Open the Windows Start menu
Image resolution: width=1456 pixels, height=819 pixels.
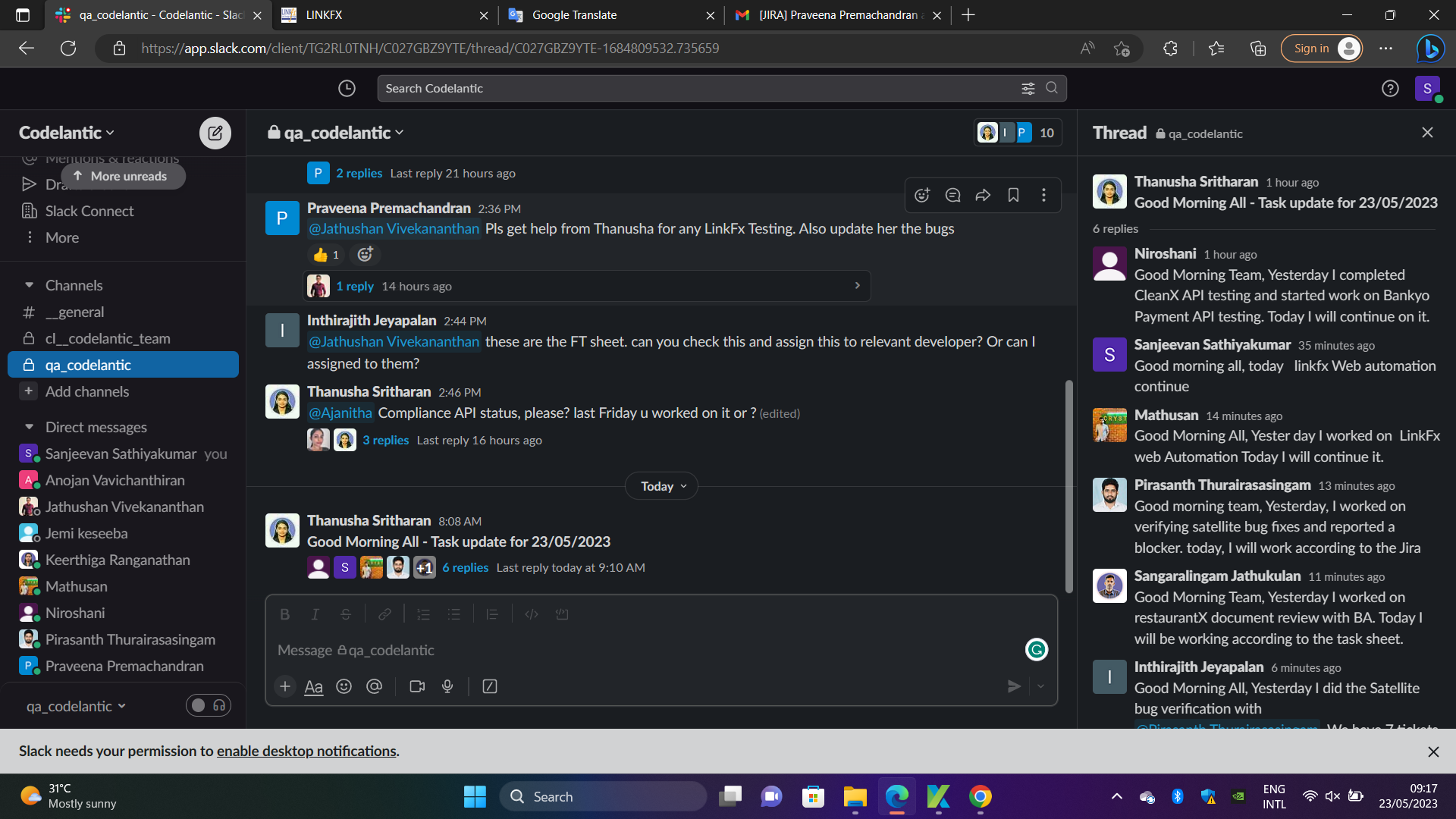click(475, 796)
